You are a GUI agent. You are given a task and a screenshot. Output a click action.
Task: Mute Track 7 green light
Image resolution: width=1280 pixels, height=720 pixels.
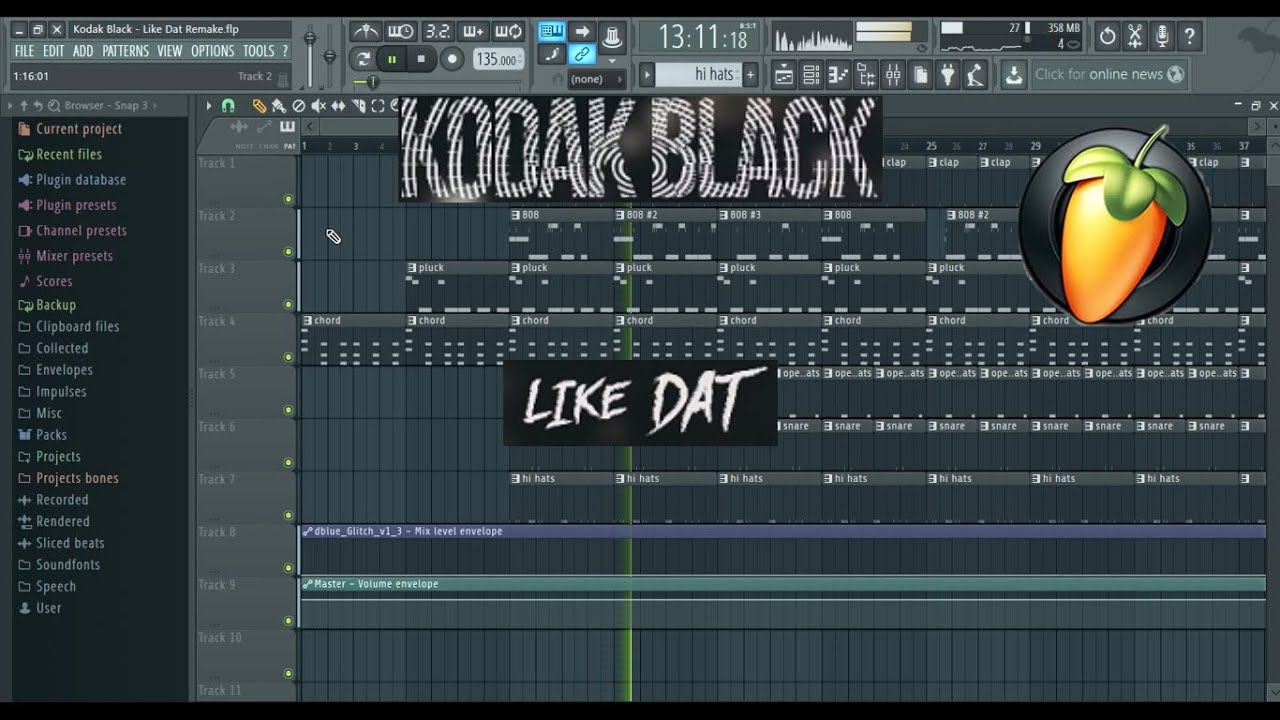[x=289, y=515]
